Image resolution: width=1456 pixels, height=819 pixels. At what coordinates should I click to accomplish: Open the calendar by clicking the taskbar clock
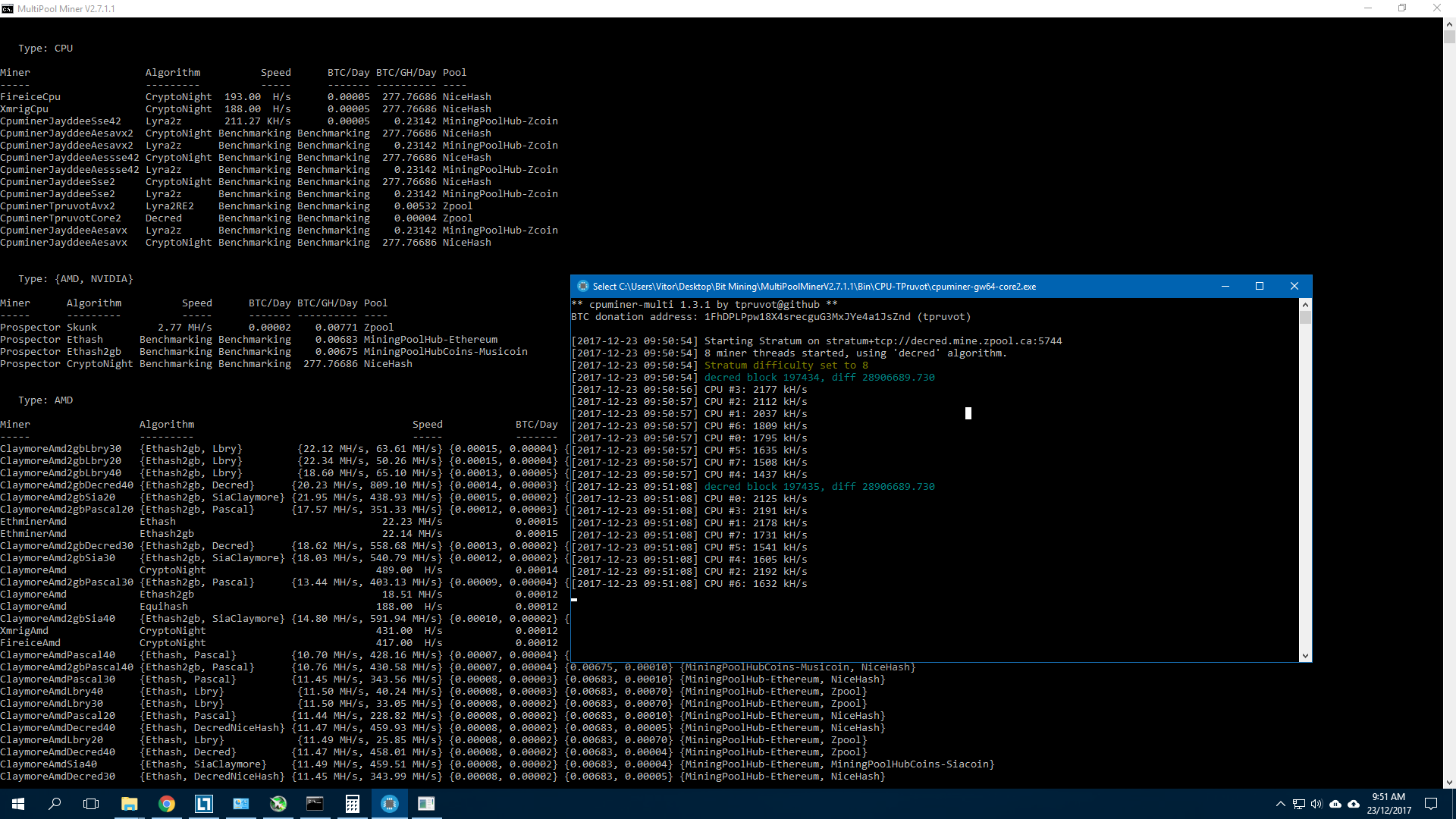point(1389,804)
